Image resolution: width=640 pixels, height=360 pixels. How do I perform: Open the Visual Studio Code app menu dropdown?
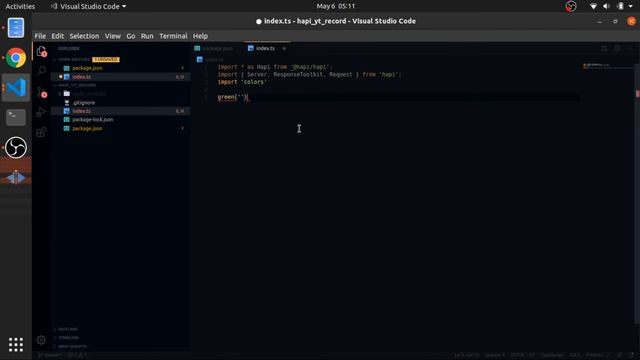[89, 6]
